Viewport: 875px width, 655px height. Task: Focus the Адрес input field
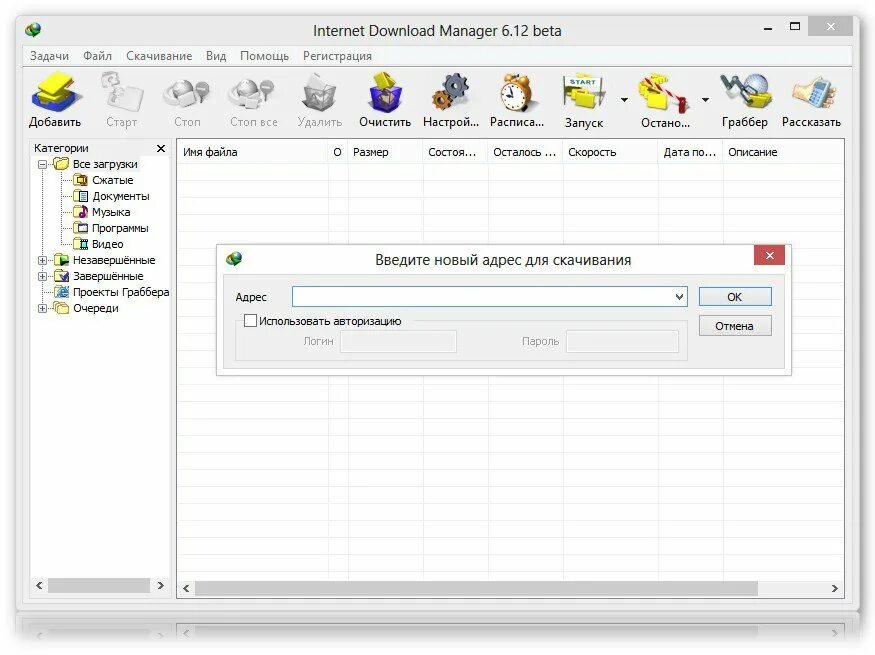click(489, 297)
